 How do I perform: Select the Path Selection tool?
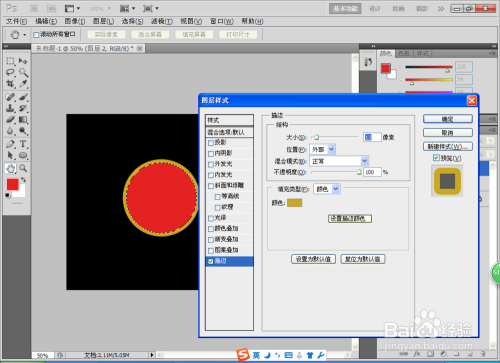10,155
